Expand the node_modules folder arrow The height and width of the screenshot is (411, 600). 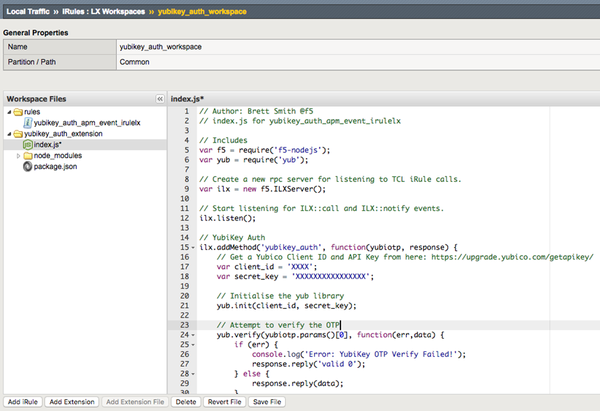pyautogui.click(x=18, y=156)
